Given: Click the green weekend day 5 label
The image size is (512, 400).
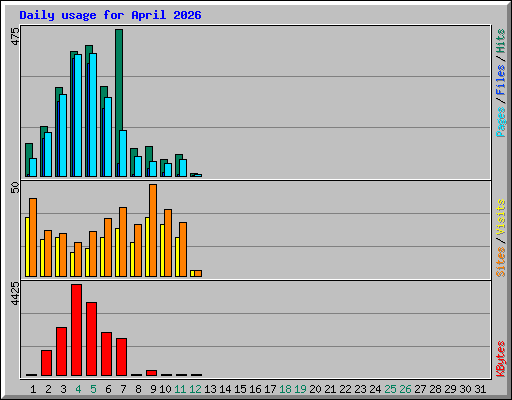Looking at the screenshot, I should [x=93, y=389].
